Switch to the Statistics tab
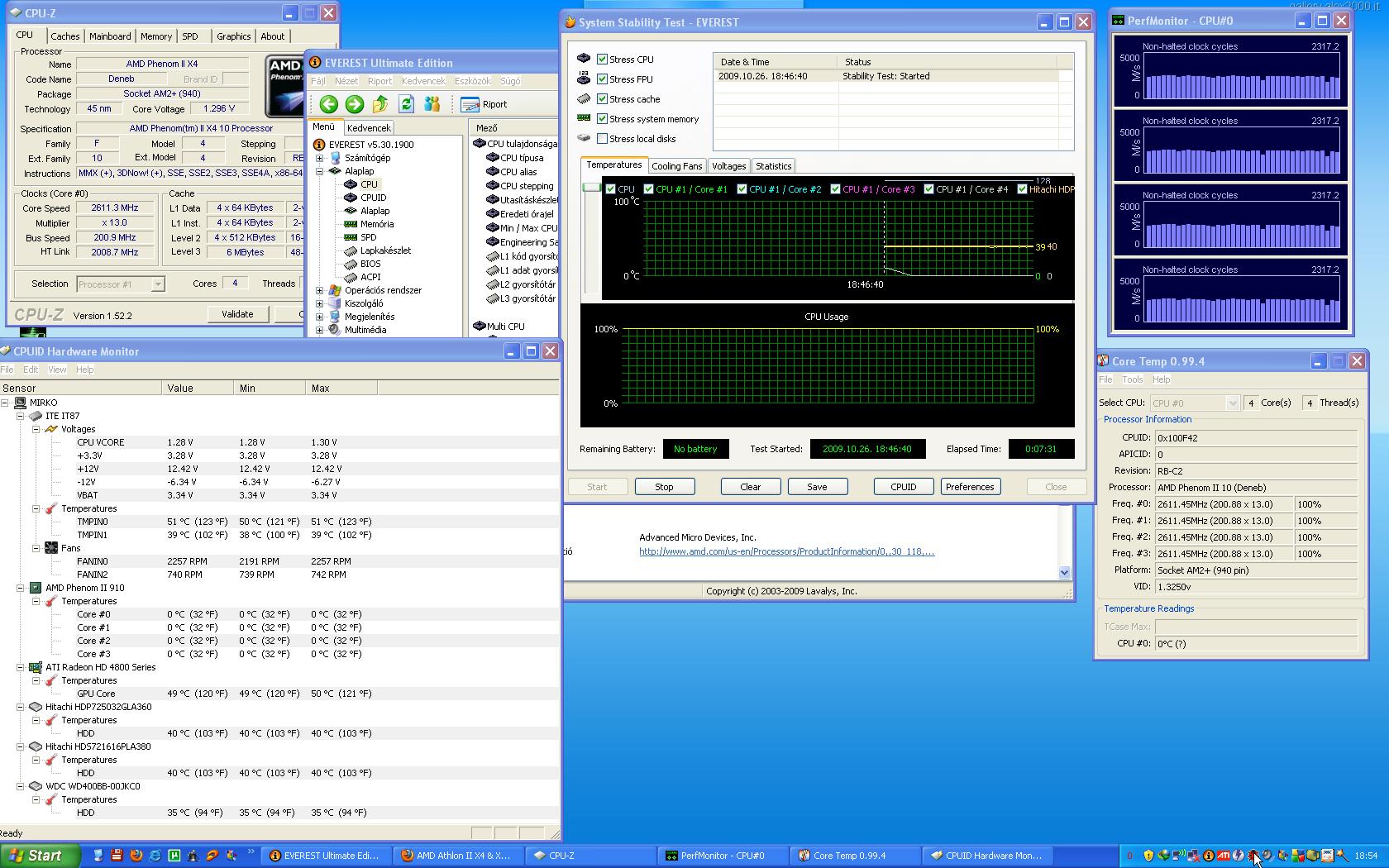 (773, 166)
